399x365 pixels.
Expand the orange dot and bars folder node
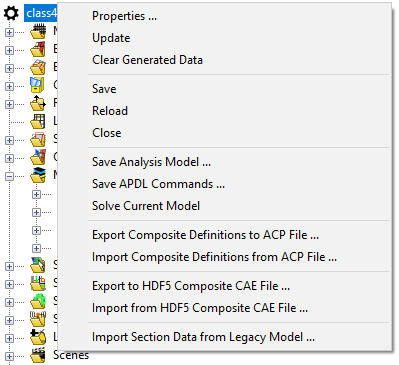(x=9, y=320)
